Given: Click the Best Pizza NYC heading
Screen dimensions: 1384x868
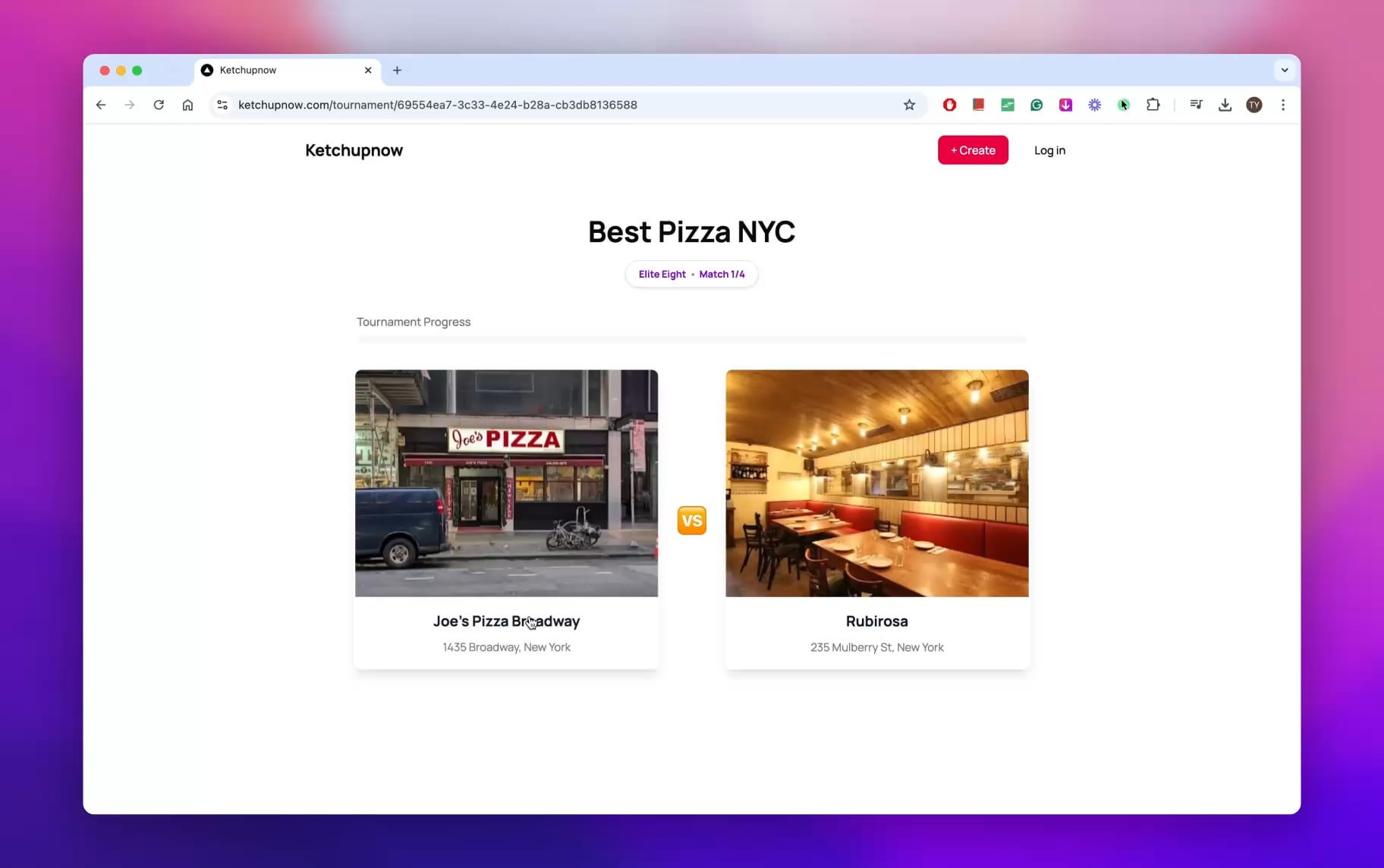Looking at the screenshot, I should (x=691, y=231).
